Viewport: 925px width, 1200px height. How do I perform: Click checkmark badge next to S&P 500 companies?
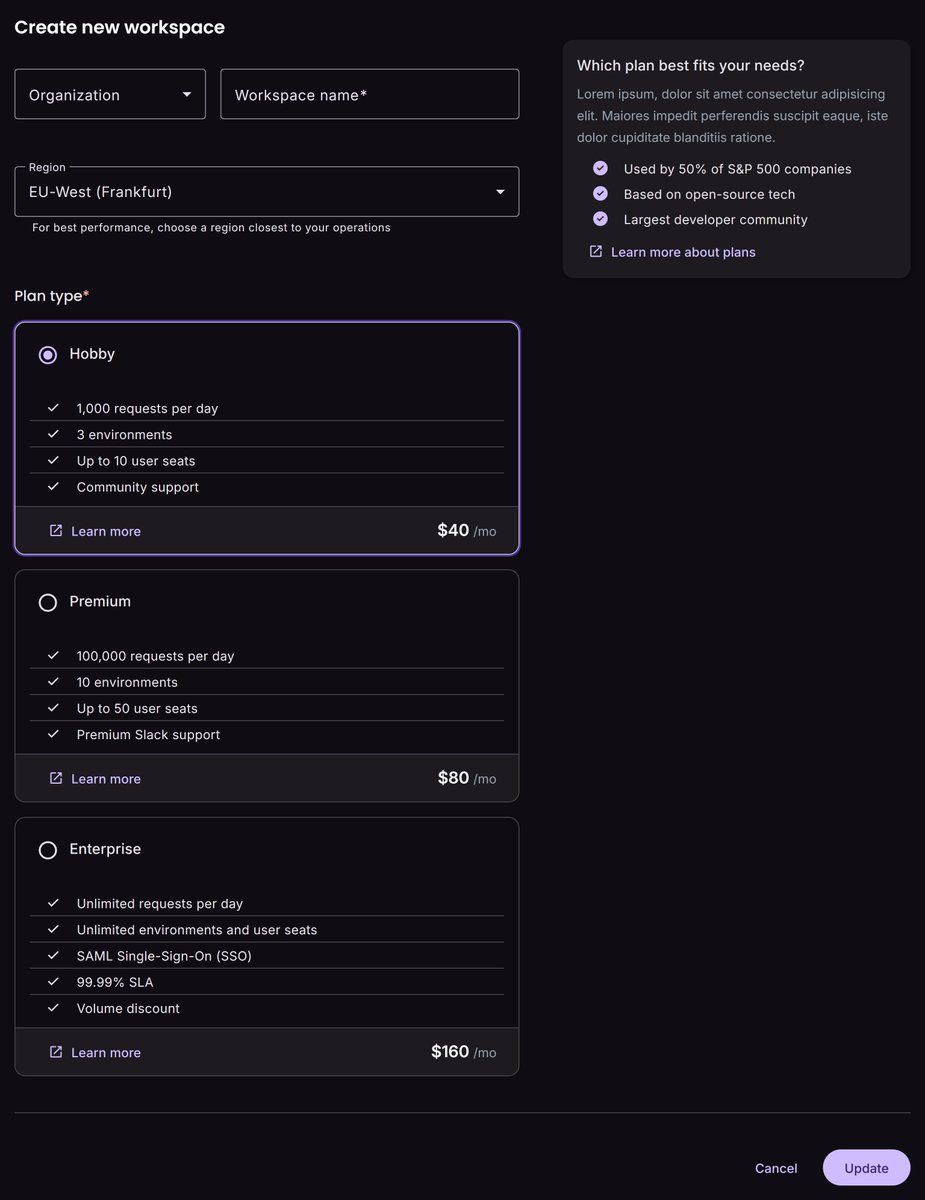(600, 168)
